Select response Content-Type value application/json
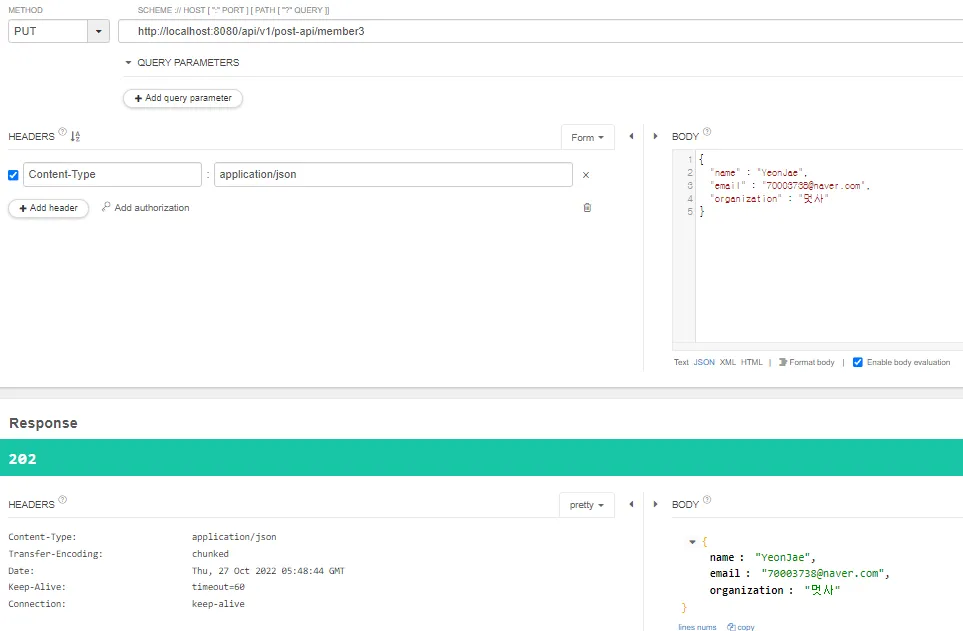 (x=234, y=537)
